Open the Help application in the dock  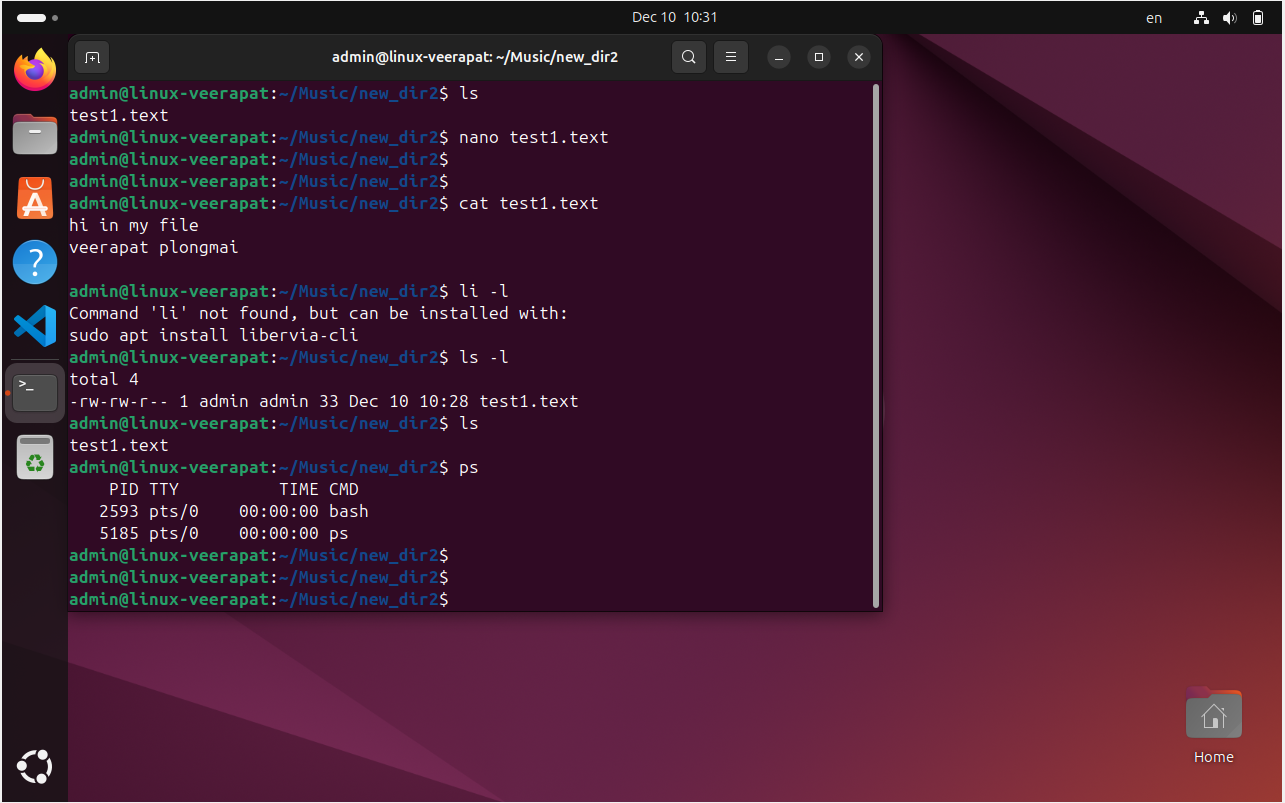click(35, 262)
